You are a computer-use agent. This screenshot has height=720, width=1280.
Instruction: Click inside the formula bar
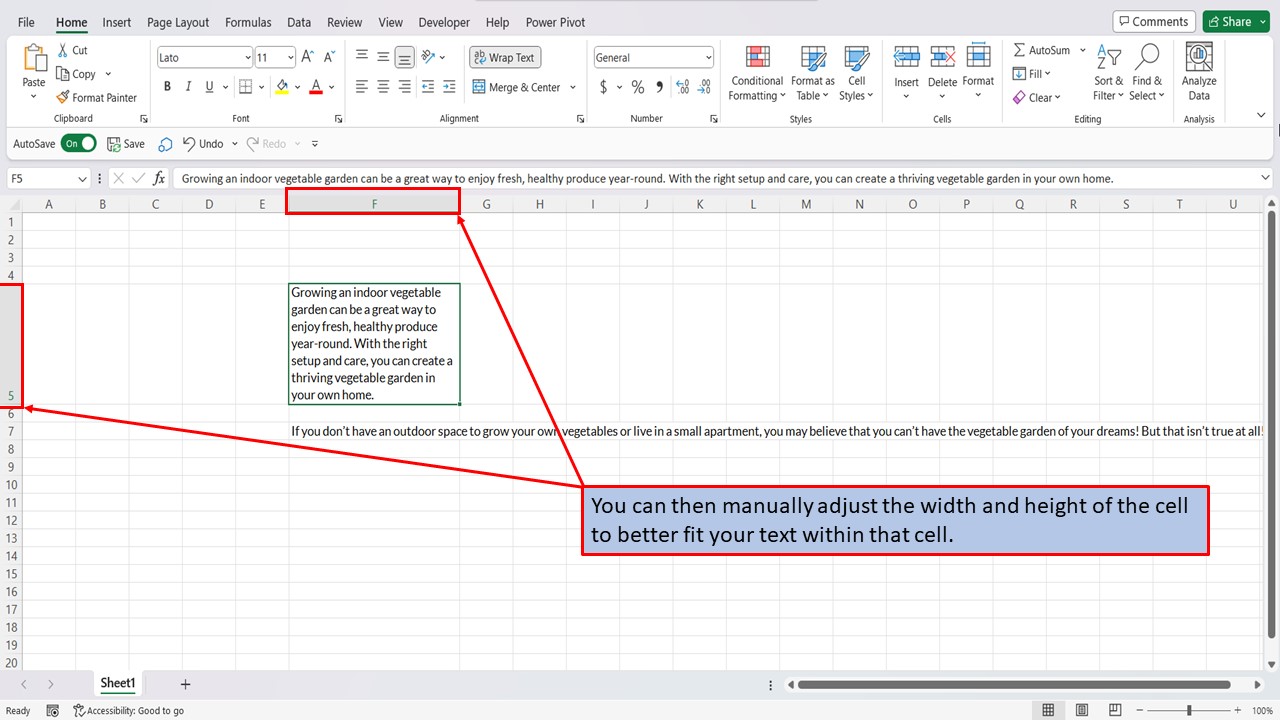[600, 178]
